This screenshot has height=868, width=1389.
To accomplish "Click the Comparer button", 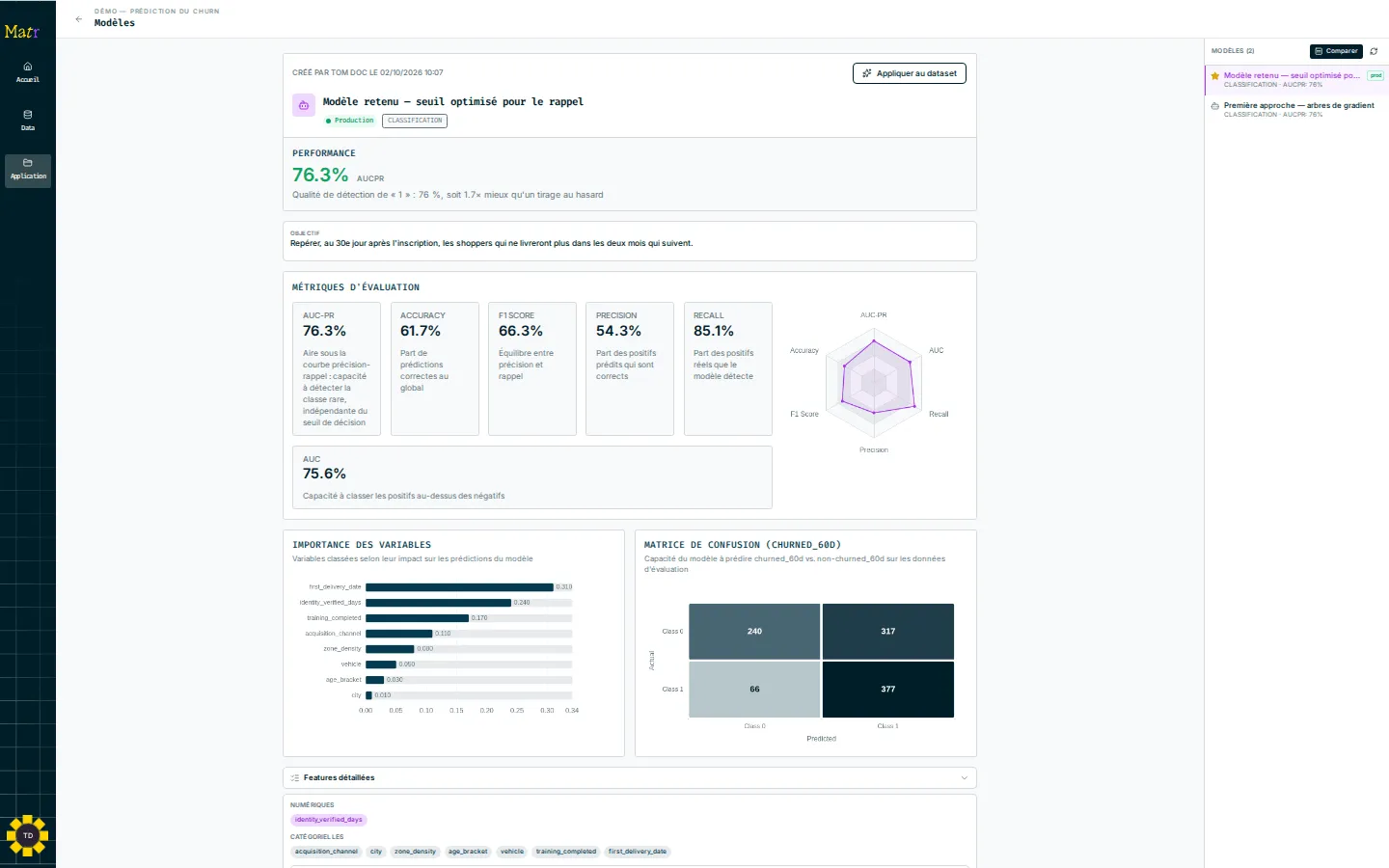I will [1336, 51].
